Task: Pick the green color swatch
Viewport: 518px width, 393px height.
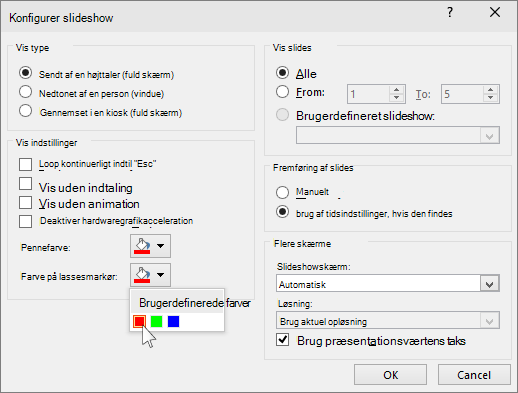Action: point(156,322)
